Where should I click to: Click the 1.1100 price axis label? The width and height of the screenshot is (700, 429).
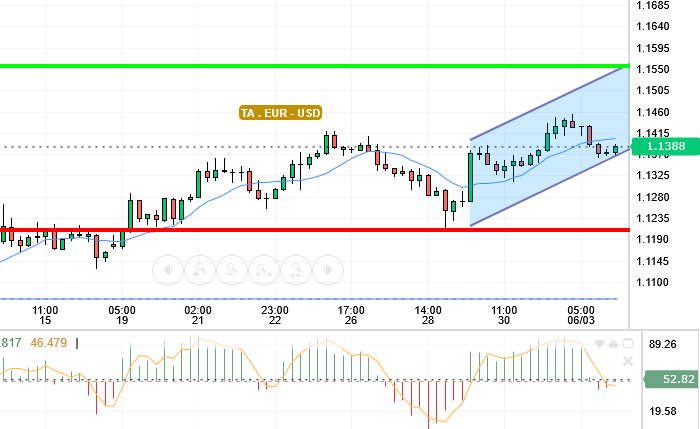click(653, 282)
